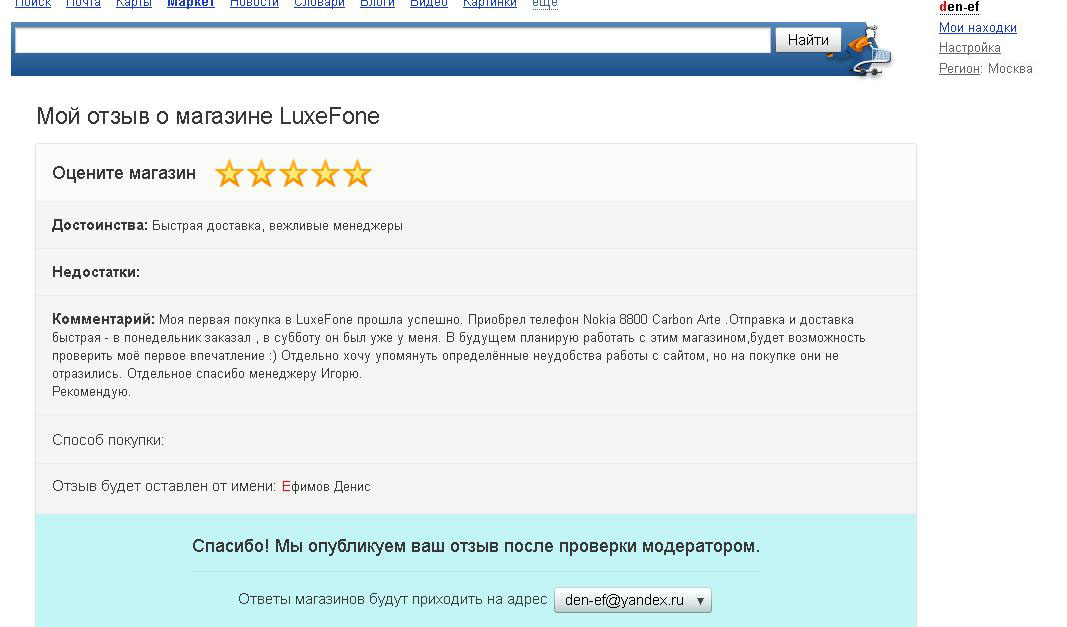1067x627 pixels.
Task: Click the fourth rating star
Action: (325, 174)
